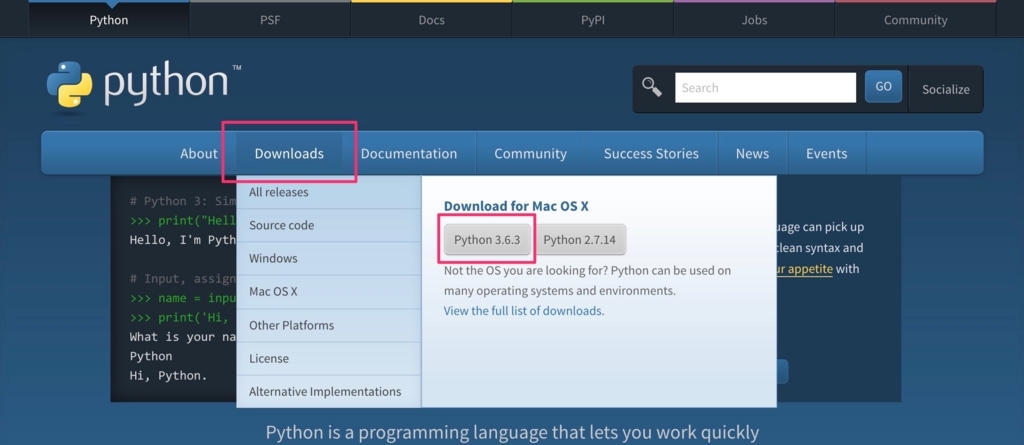Go to the PyPI top tab
The height and width of the screenshot is (445, 1024).
click(x=592, y=20)
